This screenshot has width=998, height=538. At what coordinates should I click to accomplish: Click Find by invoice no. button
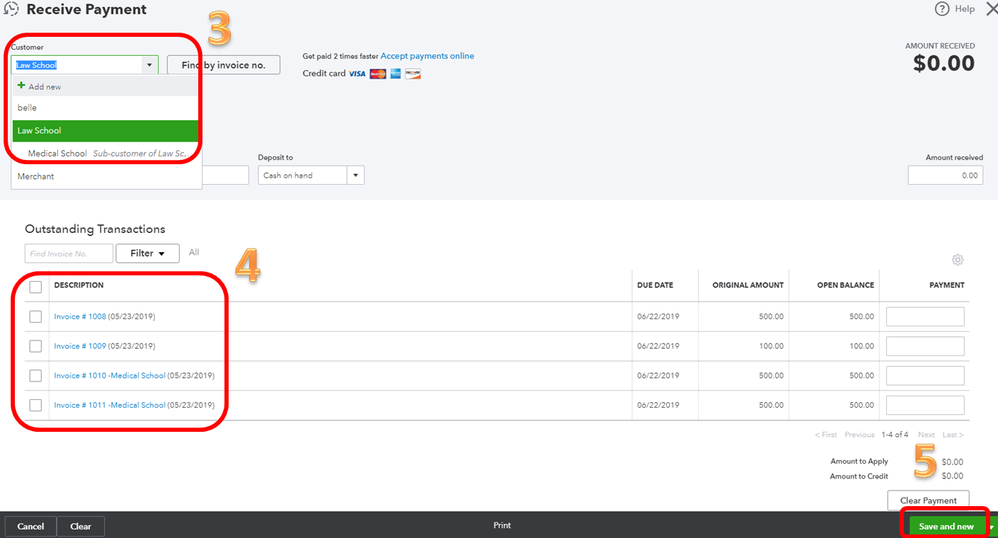tap(223, 65)
